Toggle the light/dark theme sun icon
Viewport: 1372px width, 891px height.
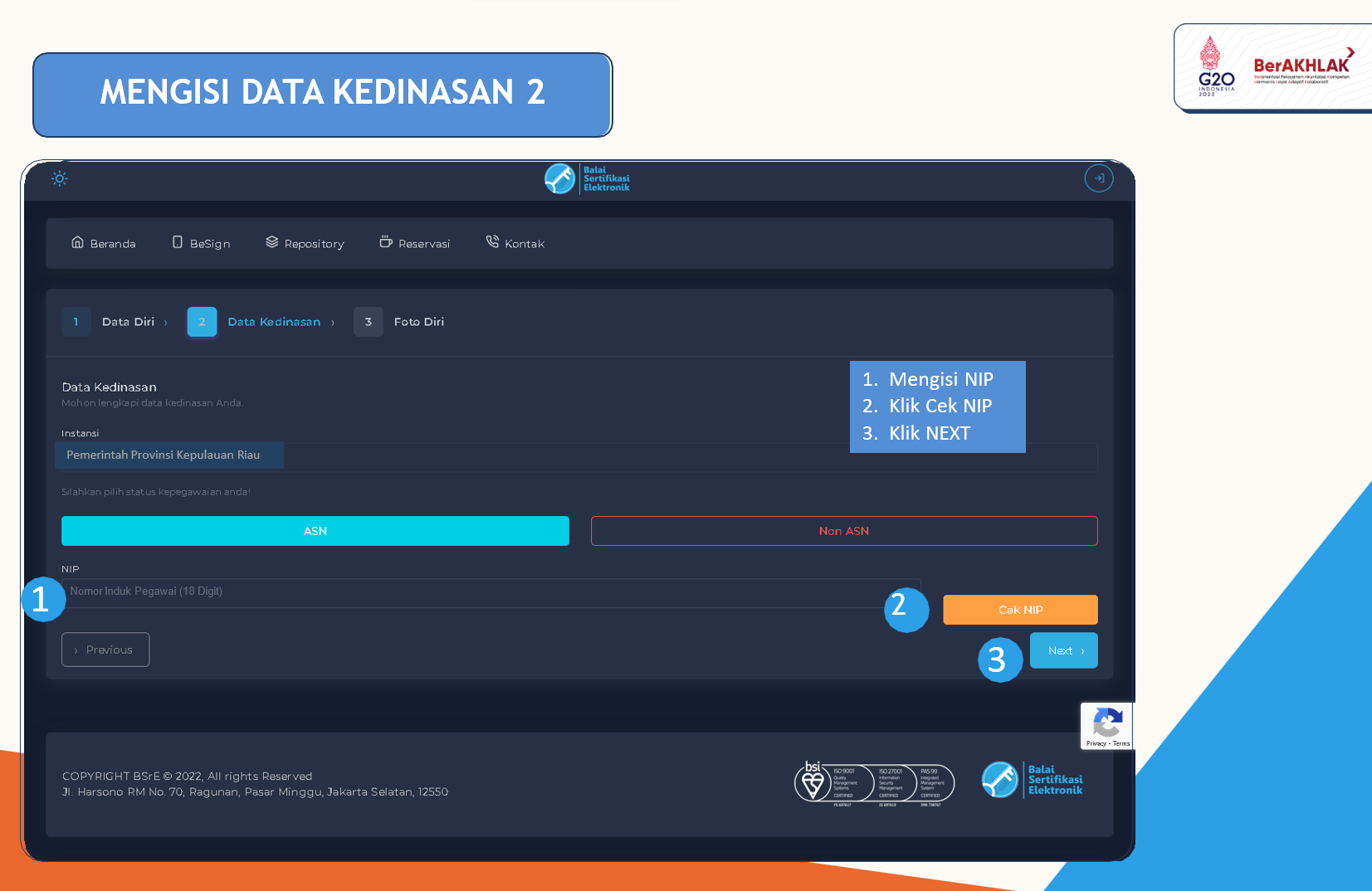pos(60,178)
